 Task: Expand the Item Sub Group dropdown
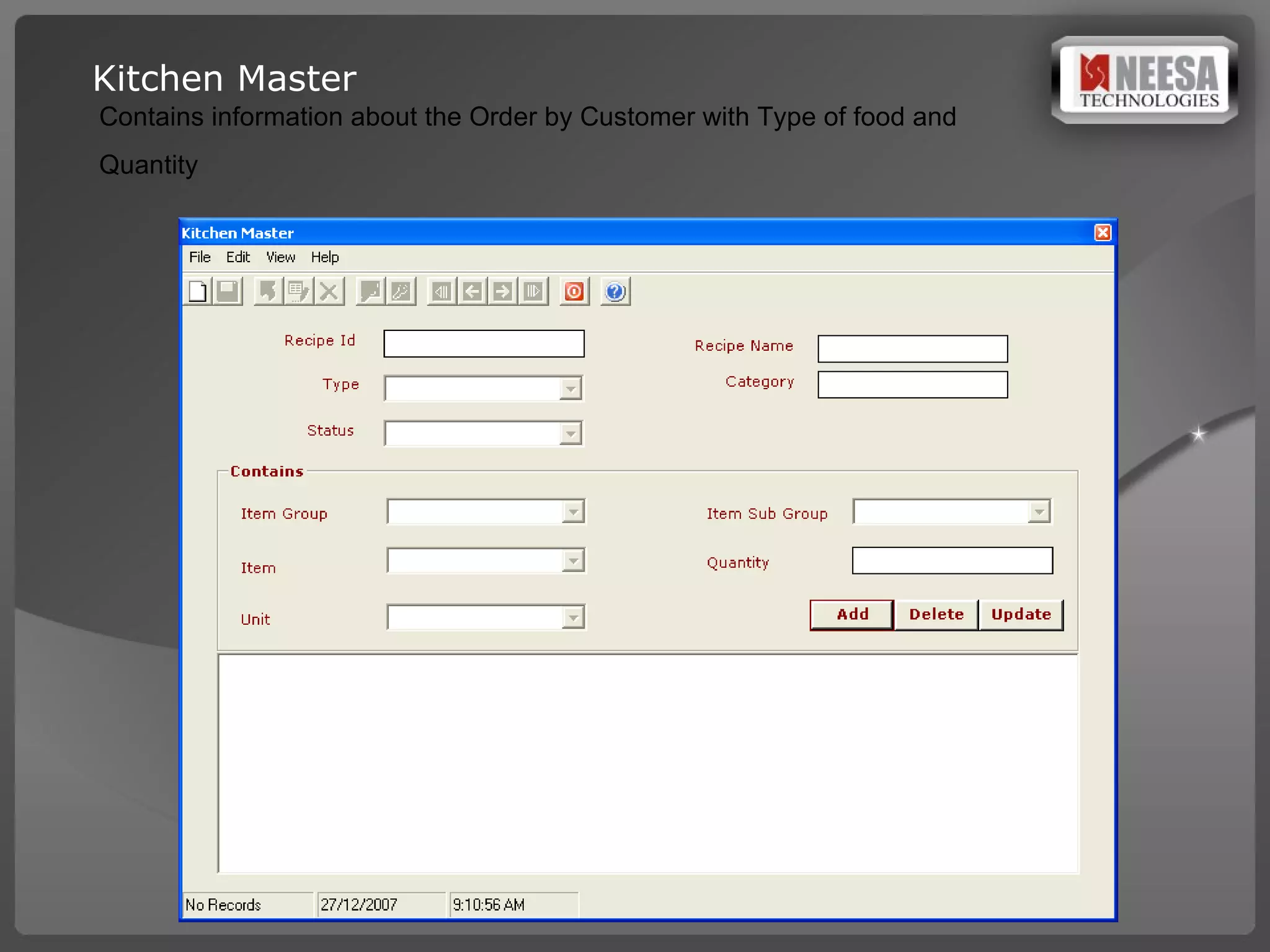coord(1039,512)
